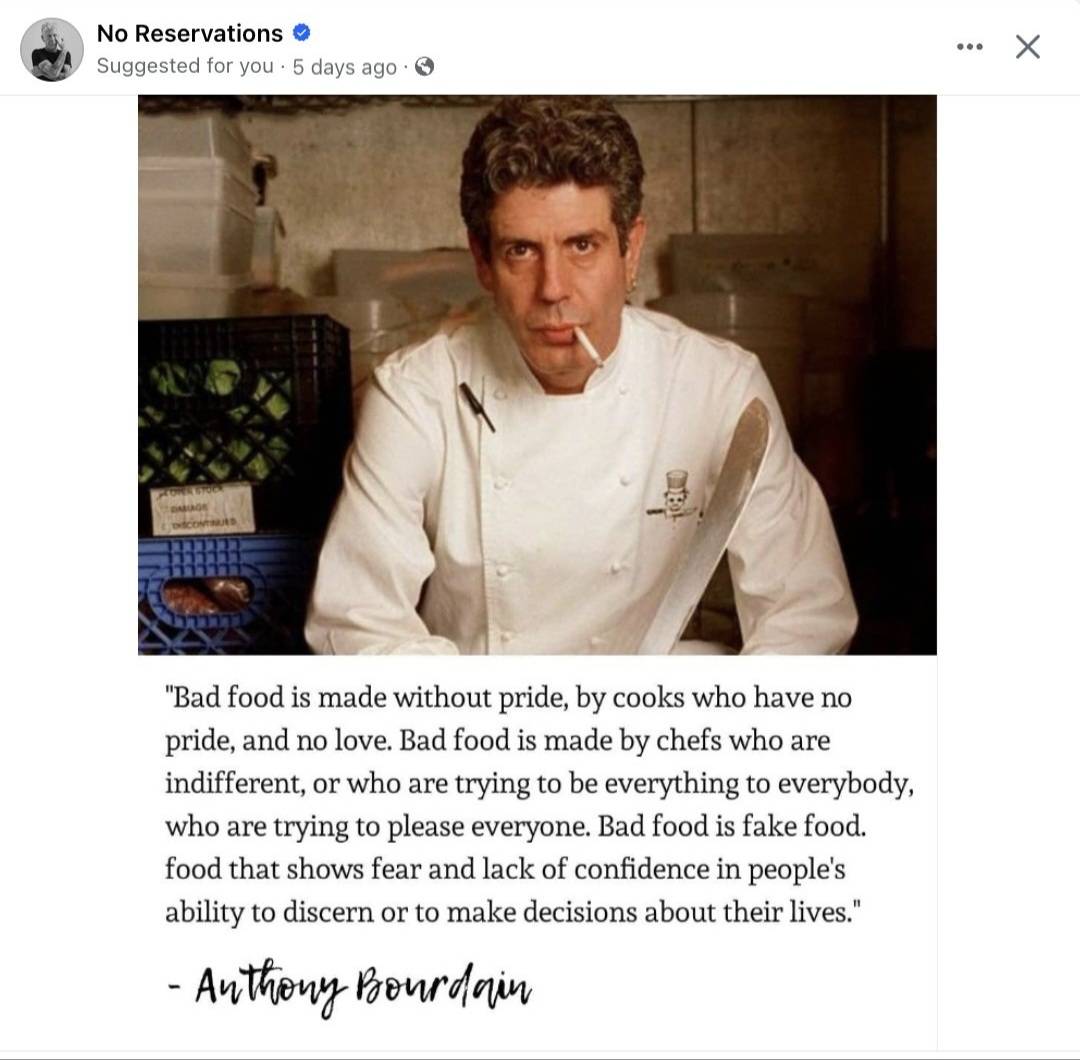Viewport: 1080px width, 1060px height.
Task: Click the globe public audience icon
Action: (x=425, y=66)
